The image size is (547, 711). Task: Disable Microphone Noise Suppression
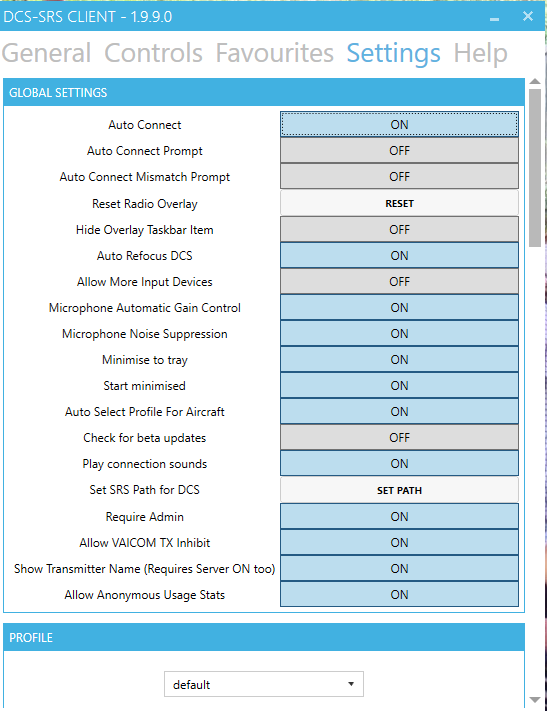(399, 334)
